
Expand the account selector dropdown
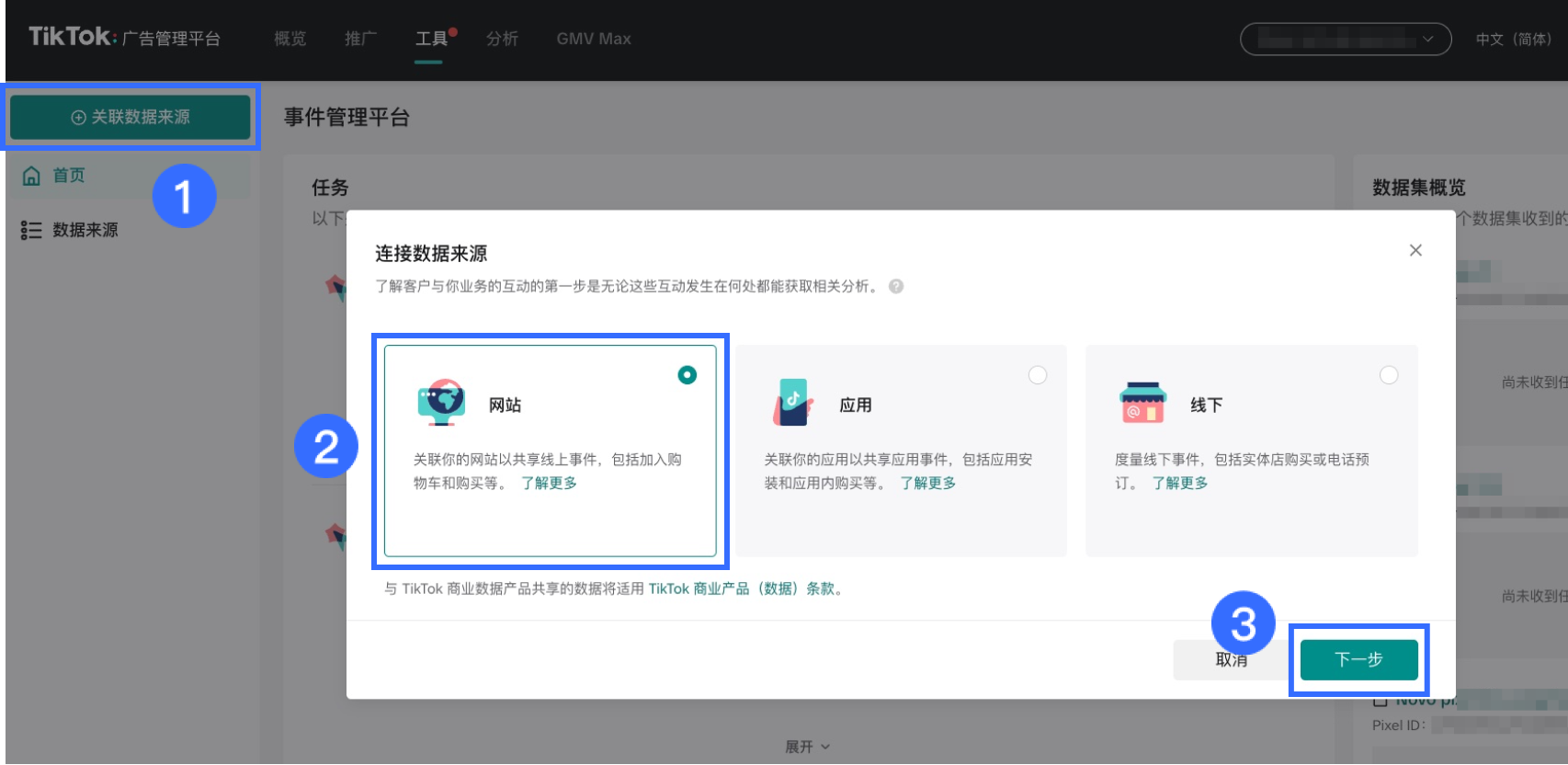1346,40
